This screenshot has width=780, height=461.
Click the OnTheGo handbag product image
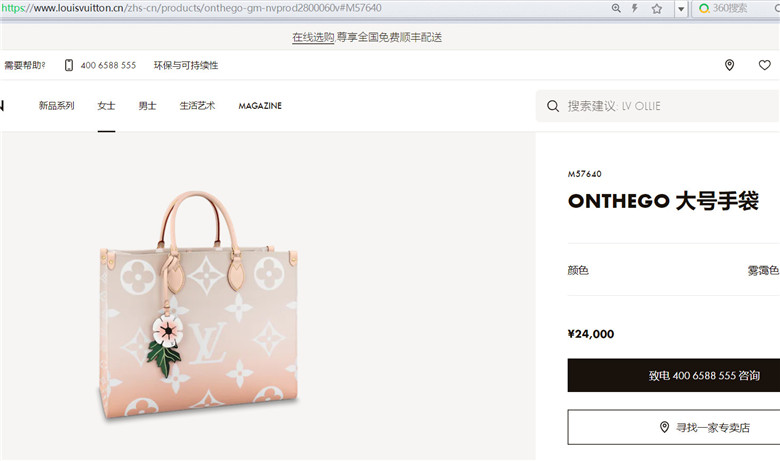coord(199,306)
